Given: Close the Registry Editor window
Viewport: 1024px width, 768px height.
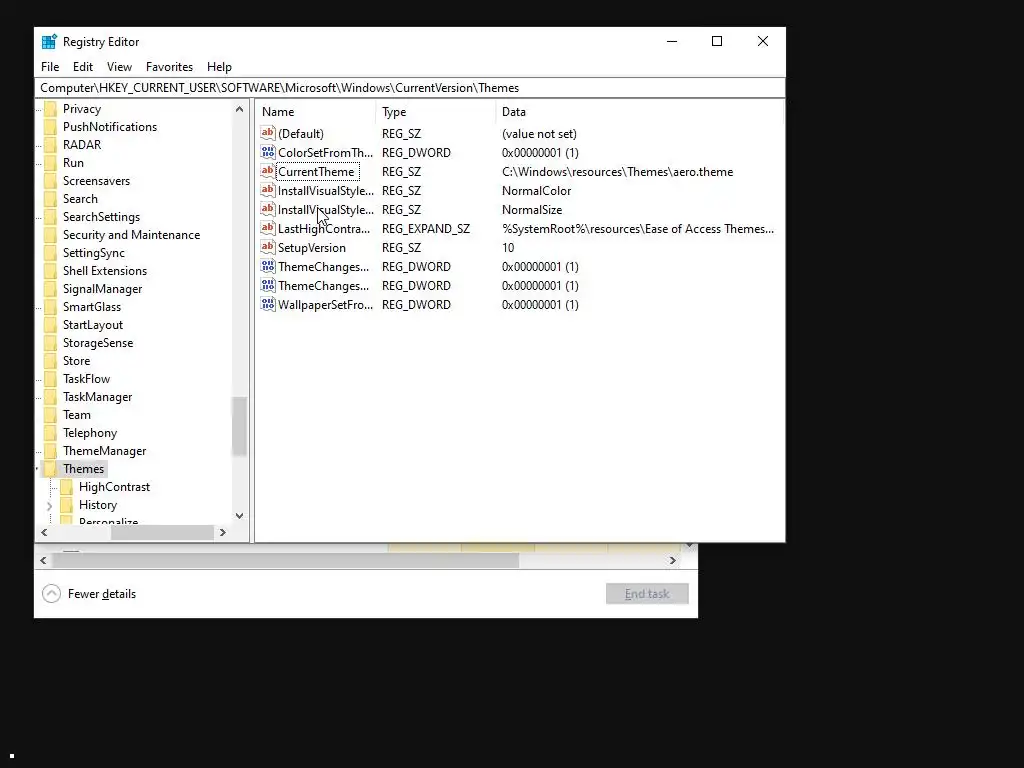Looking at the screenshot, I should [x=763, y=41].
